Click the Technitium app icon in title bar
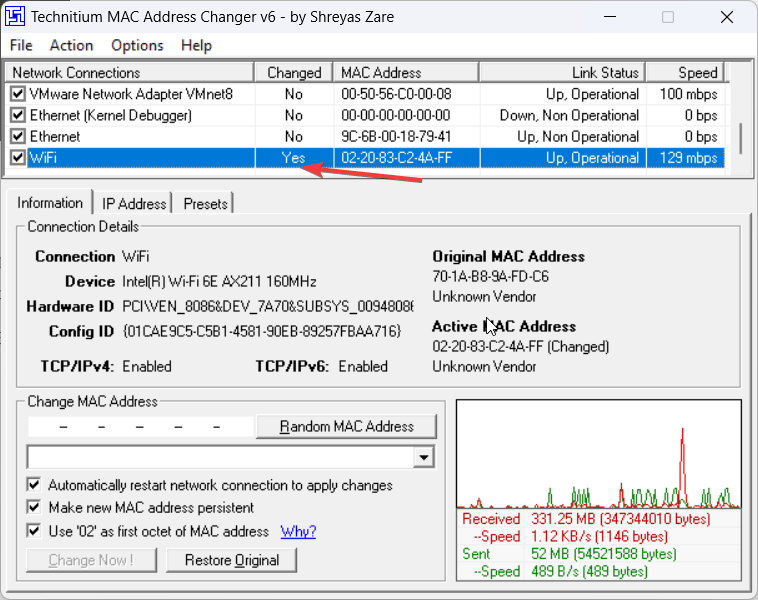 (x=15, y=16)
